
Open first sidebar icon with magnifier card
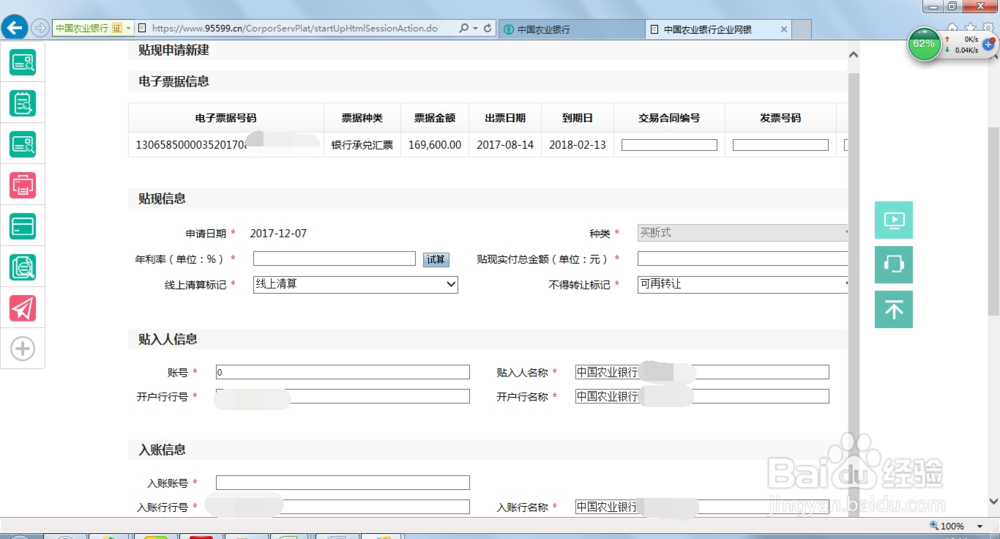click(22, 63)
